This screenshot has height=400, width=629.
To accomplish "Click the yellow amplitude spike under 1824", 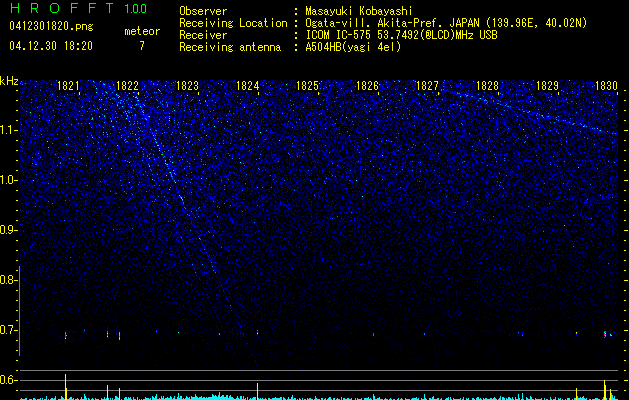I will [x=258, y=391].
